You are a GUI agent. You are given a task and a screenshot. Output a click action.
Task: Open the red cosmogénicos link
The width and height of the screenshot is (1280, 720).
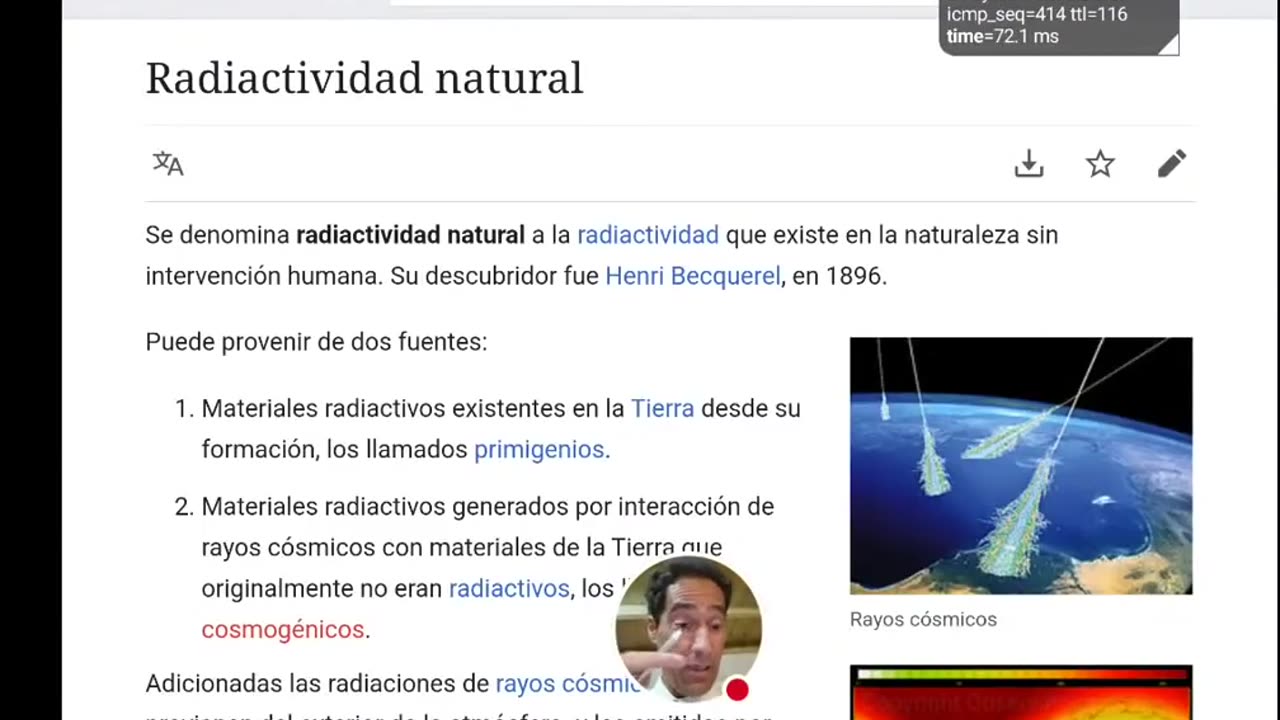click(283, 630)
